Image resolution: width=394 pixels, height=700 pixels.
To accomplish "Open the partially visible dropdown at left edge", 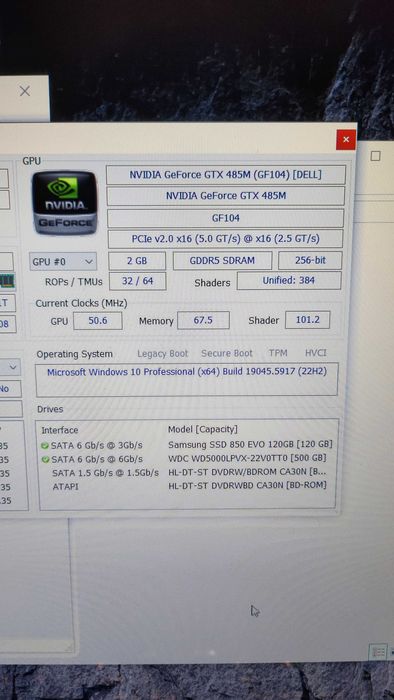I will tap(11, 367).
